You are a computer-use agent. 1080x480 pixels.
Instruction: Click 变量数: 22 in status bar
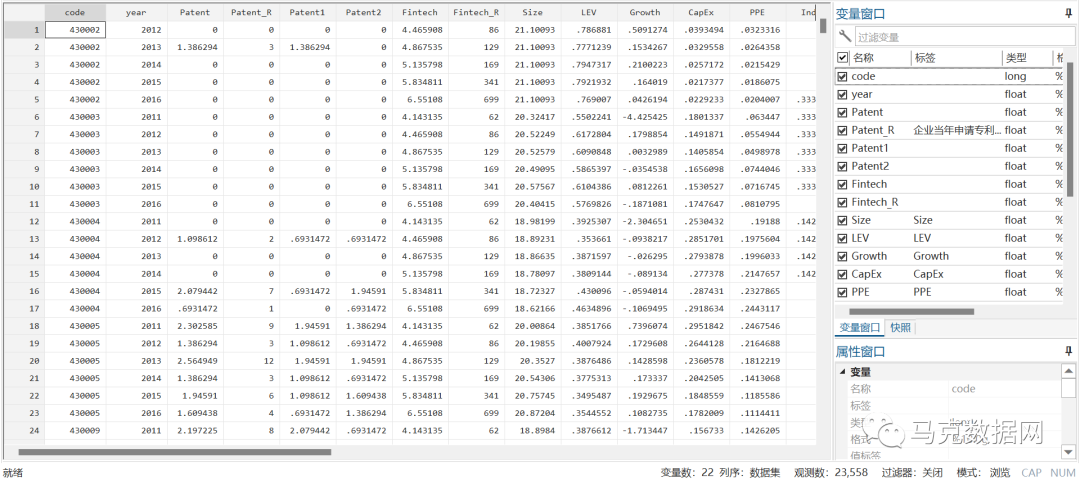coord(687,472)
